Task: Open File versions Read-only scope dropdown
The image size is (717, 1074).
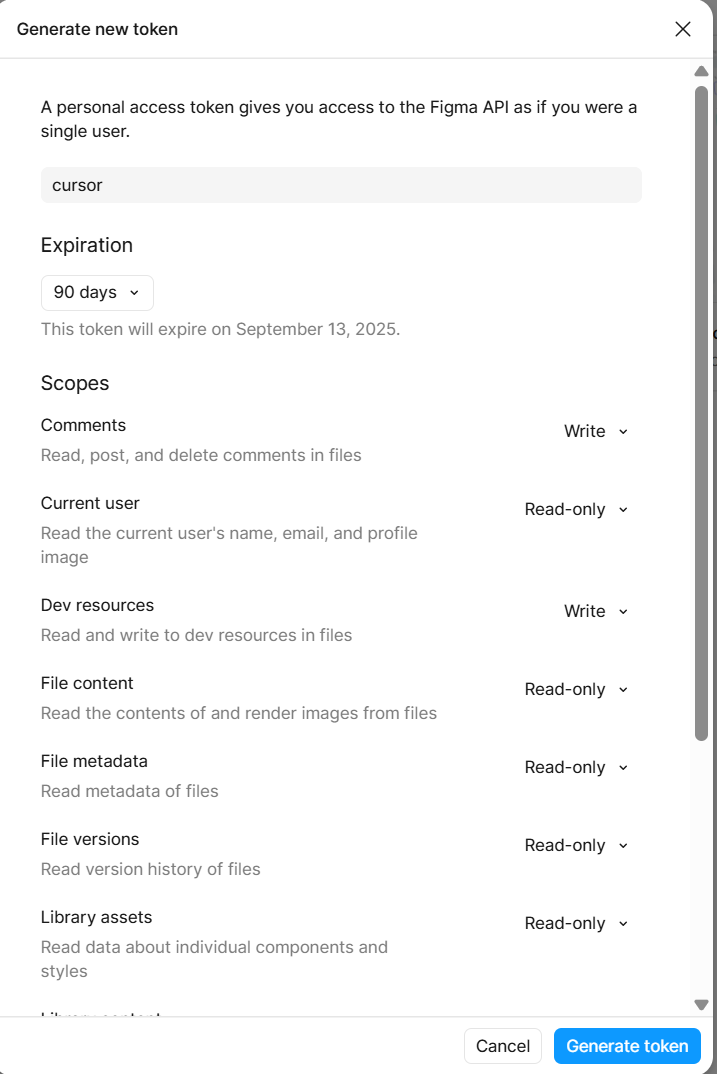Action: [576, 845]
